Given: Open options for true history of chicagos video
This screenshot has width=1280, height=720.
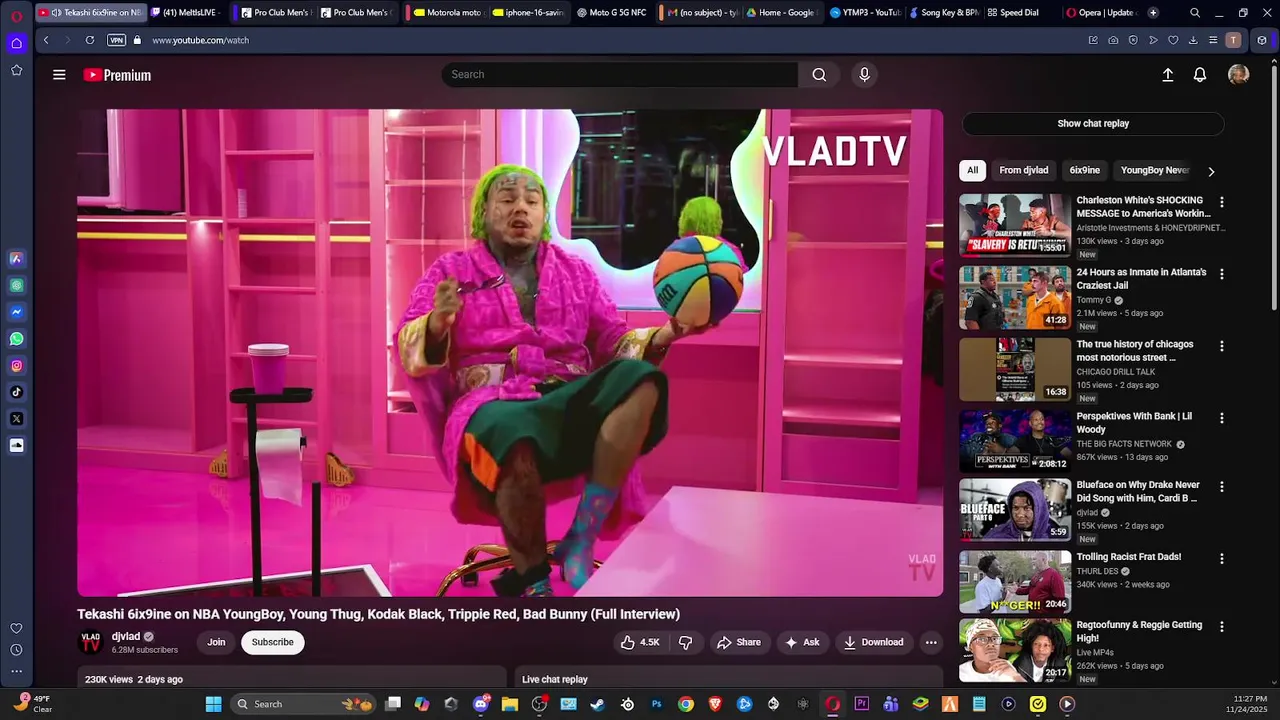Looking at the screenshot, I should pyautogui.click(x=1221, y=346).
